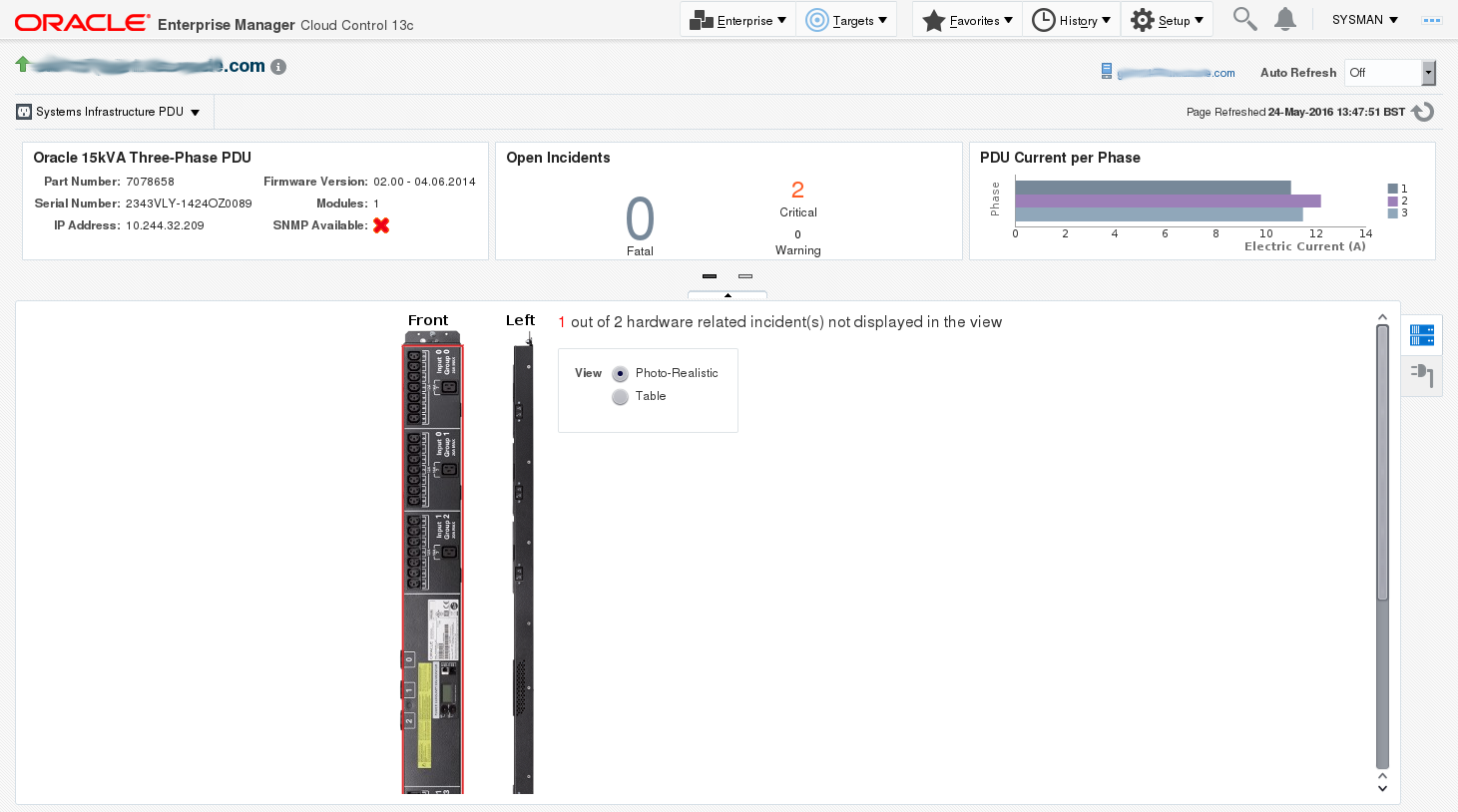Click the host server icon near Auto Refresh
The width and height of the screenshot is (1458, 812).
[1107, 71]
